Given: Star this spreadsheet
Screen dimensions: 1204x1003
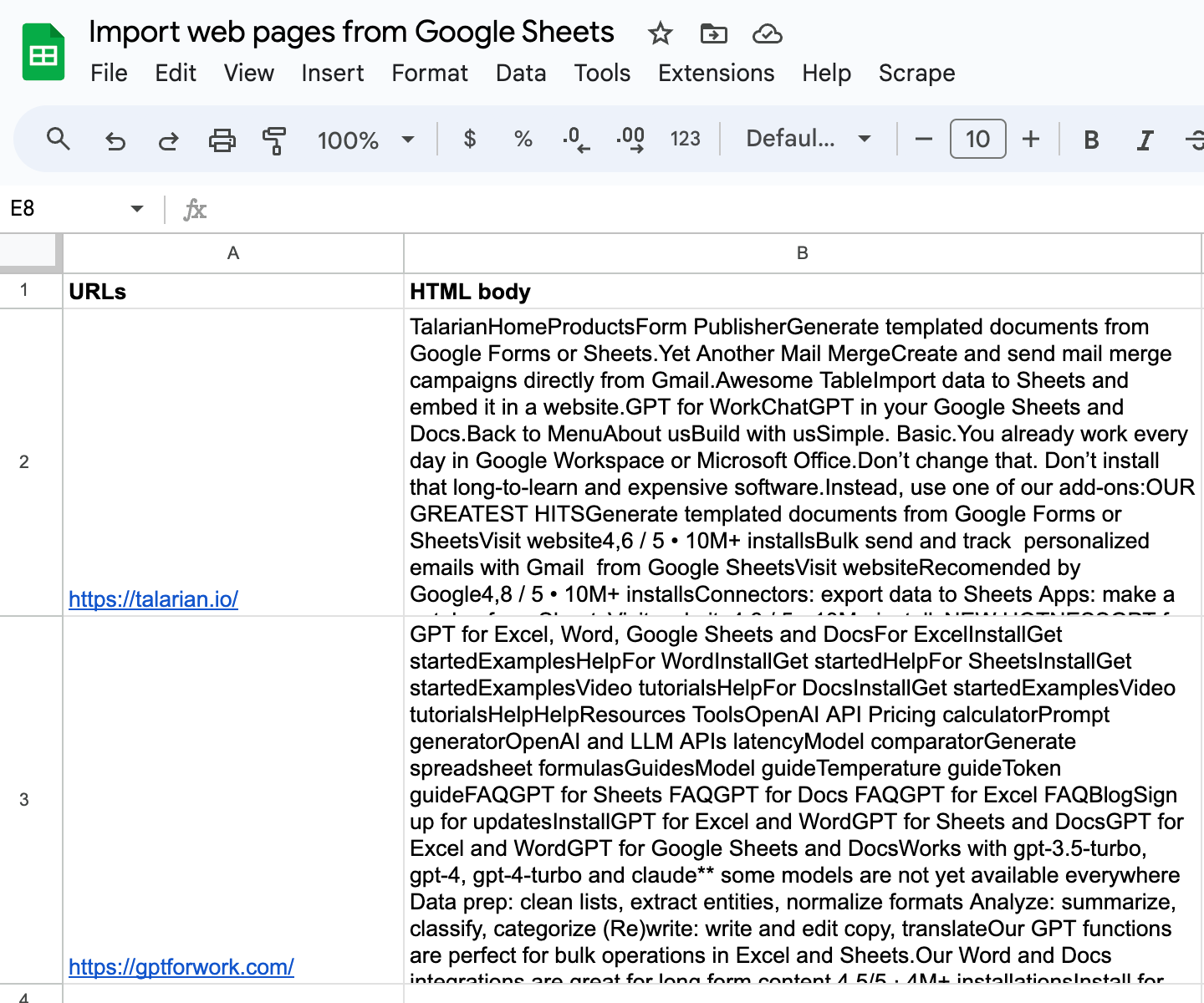Looking at the screenshot, I should [660, 33].
